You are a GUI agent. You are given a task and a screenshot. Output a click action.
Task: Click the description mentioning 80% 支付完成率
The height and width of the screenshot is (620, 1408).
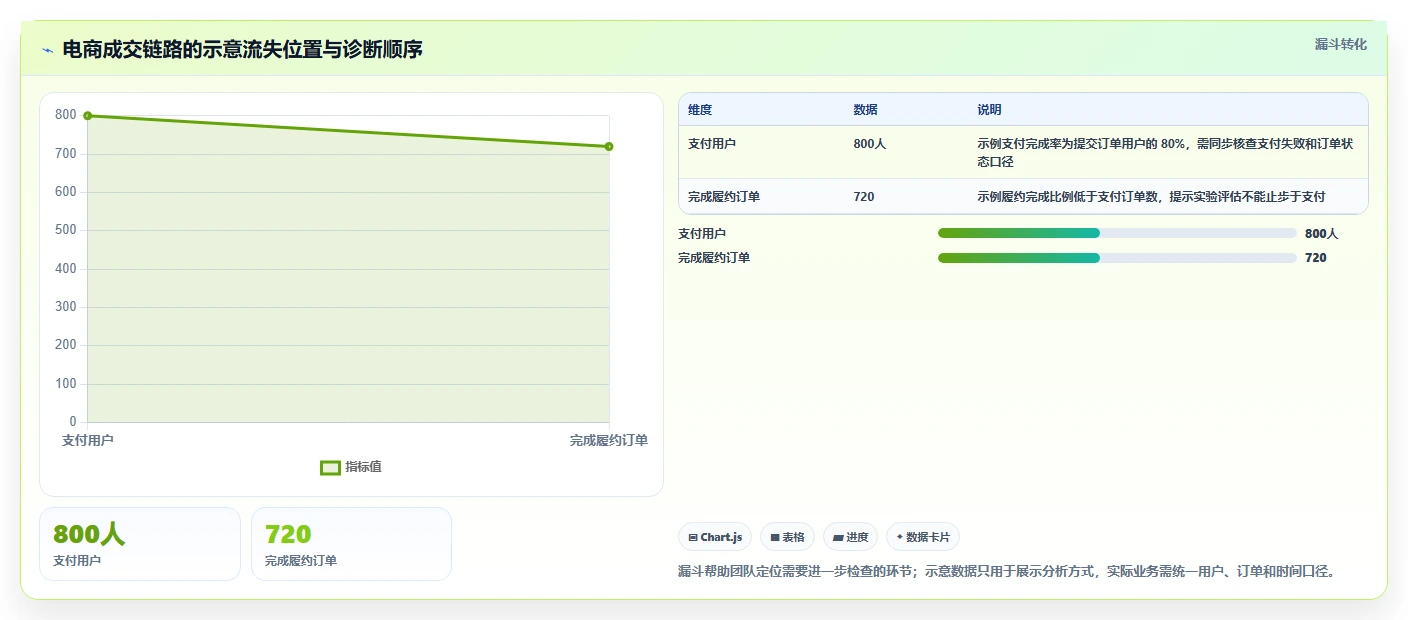click(x=1165, y=153)
